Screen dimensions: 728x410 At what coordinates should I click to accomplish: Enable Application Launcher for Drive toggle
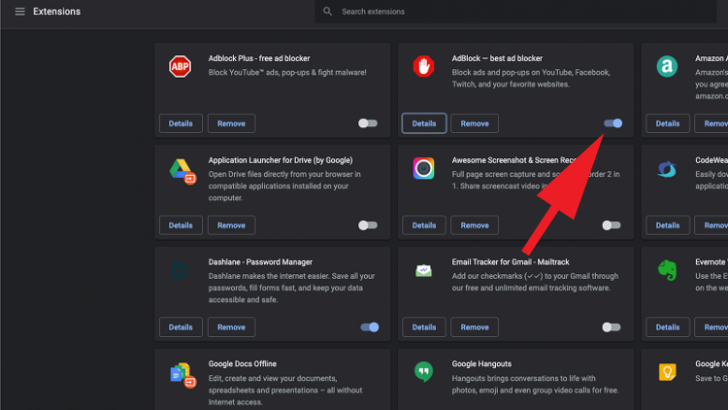click(x=368, y=225)
